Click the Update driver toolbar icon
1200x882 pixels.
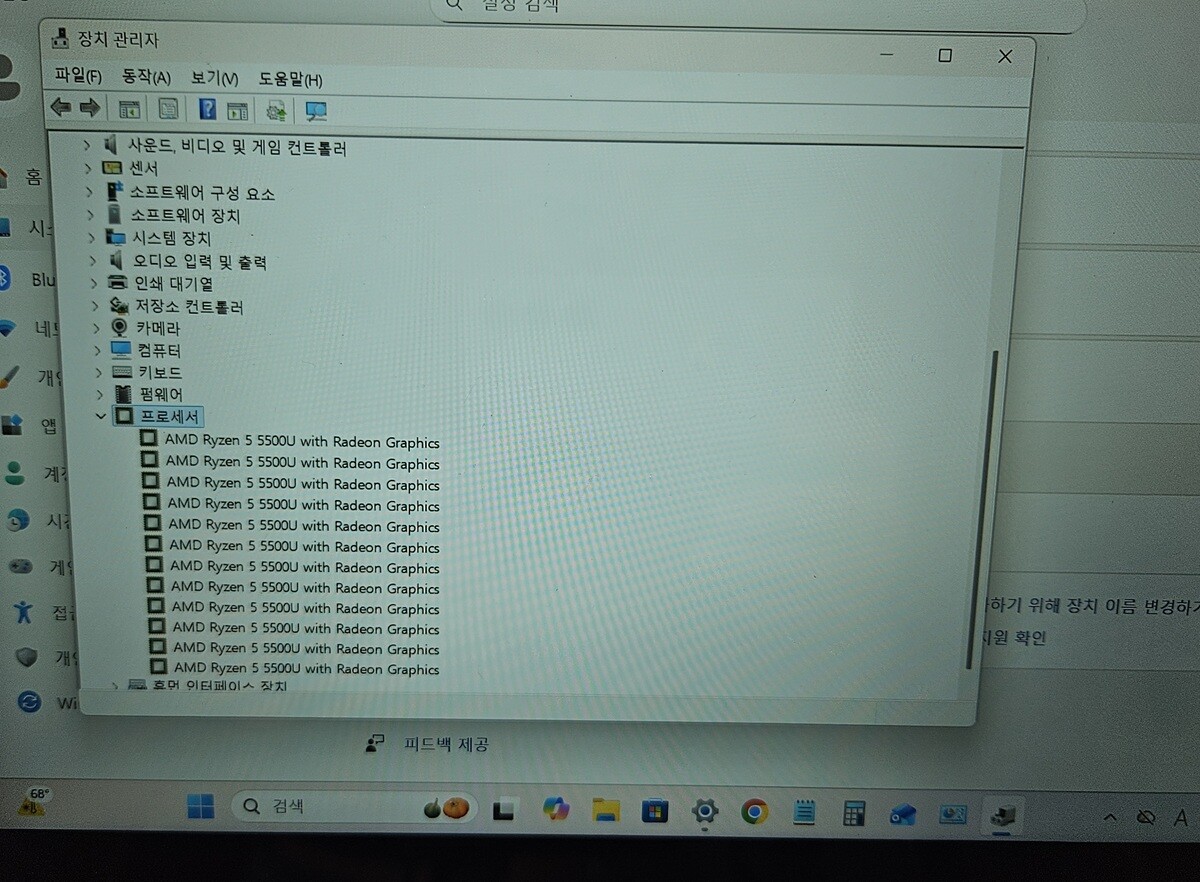tap(276, 110)
